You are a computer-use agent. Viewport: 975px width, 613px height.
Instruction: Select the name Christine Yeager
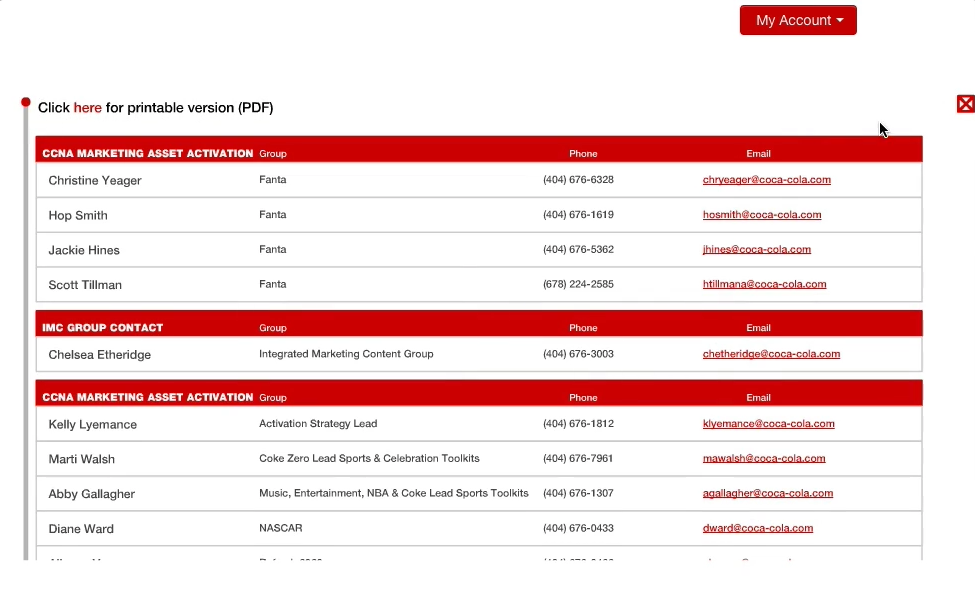tap(95, 180)
